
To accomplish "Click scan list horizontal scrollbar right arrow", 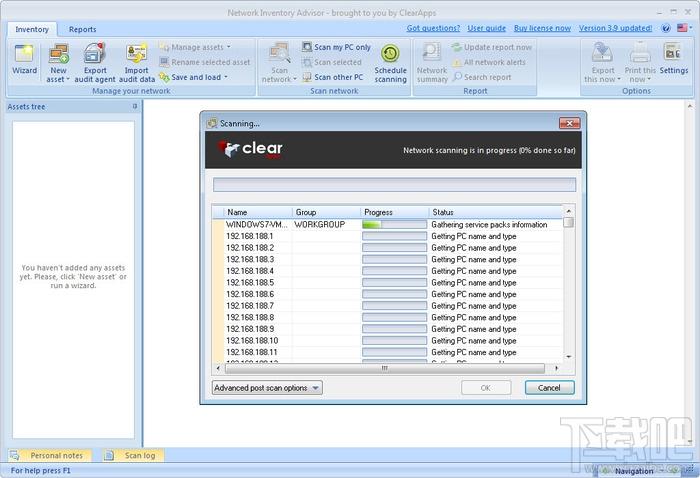I will [x=556, y=368].
